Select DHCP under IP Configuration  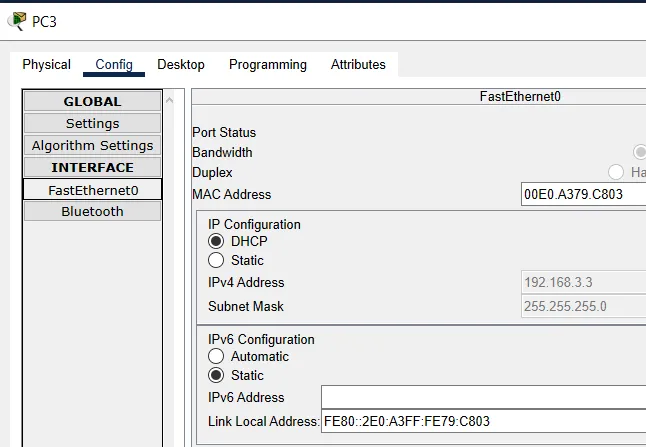[x=216, y=241]
